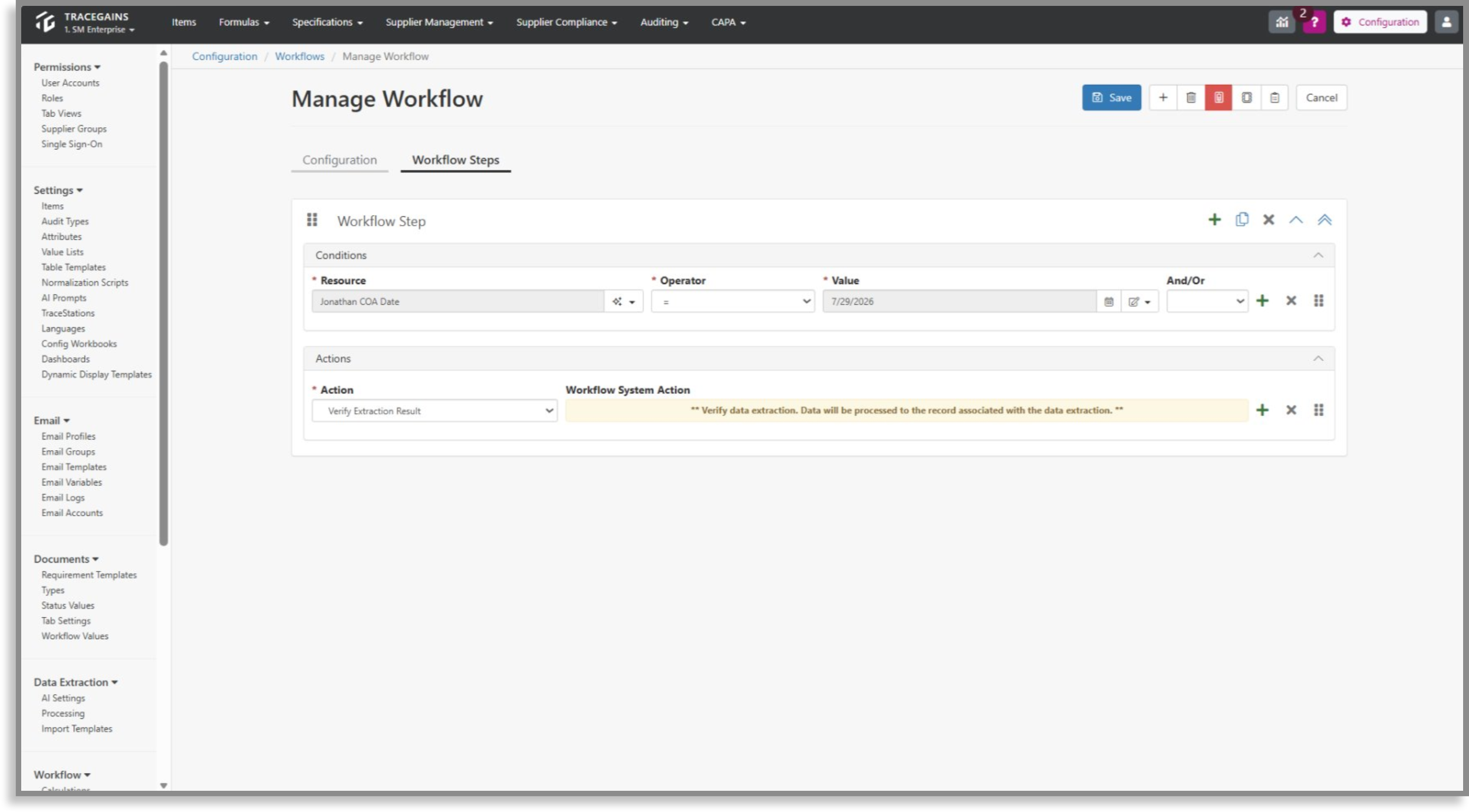Collapse the Settings sidebar group
Viewport: 1469px width, 812px height.
coord(58,190)
